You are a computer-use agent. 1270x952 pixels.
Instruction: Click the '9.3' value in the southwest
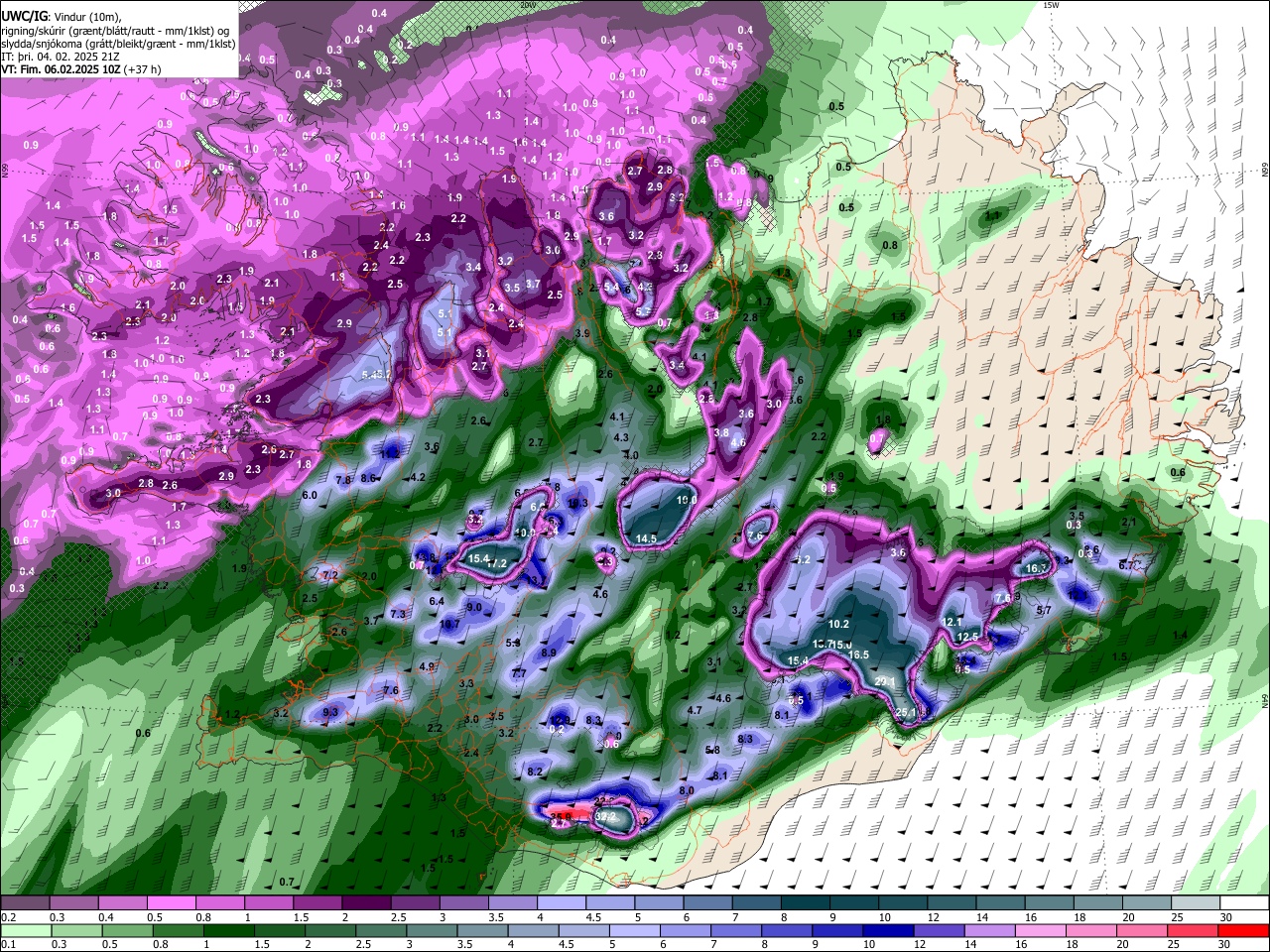tap(331, 711)
